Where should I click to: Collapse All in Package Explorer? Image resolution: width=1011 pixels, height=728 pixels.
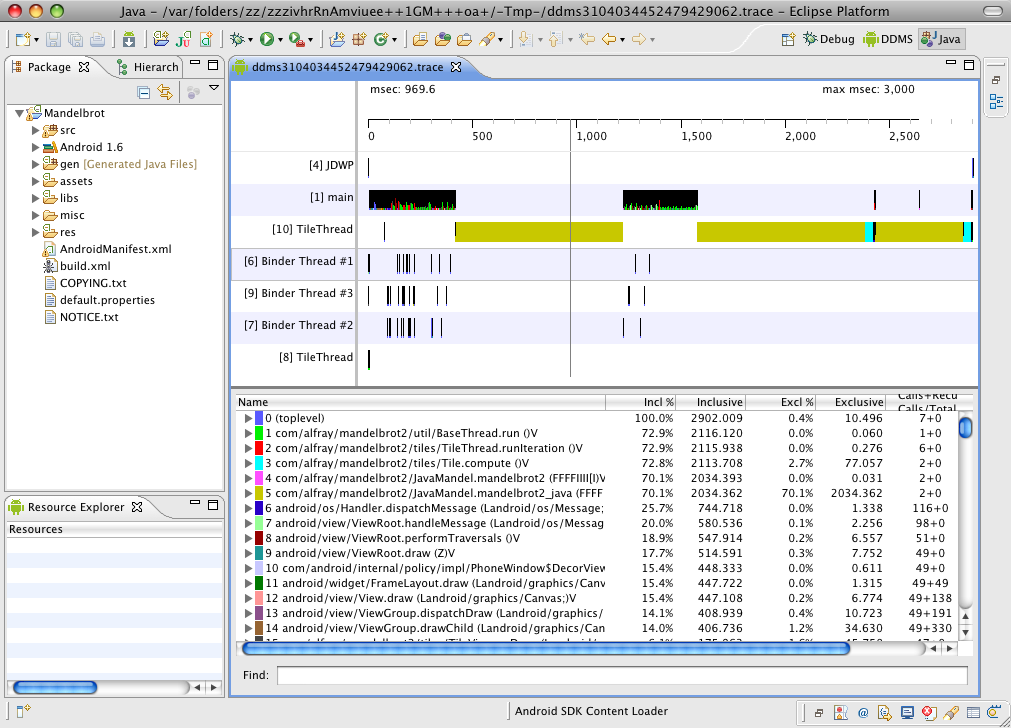tap(144, 92)
